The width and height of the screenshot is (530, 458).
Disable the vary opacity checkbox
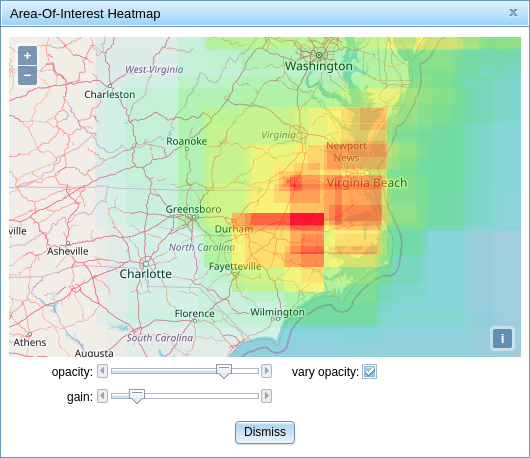[369, 372]
